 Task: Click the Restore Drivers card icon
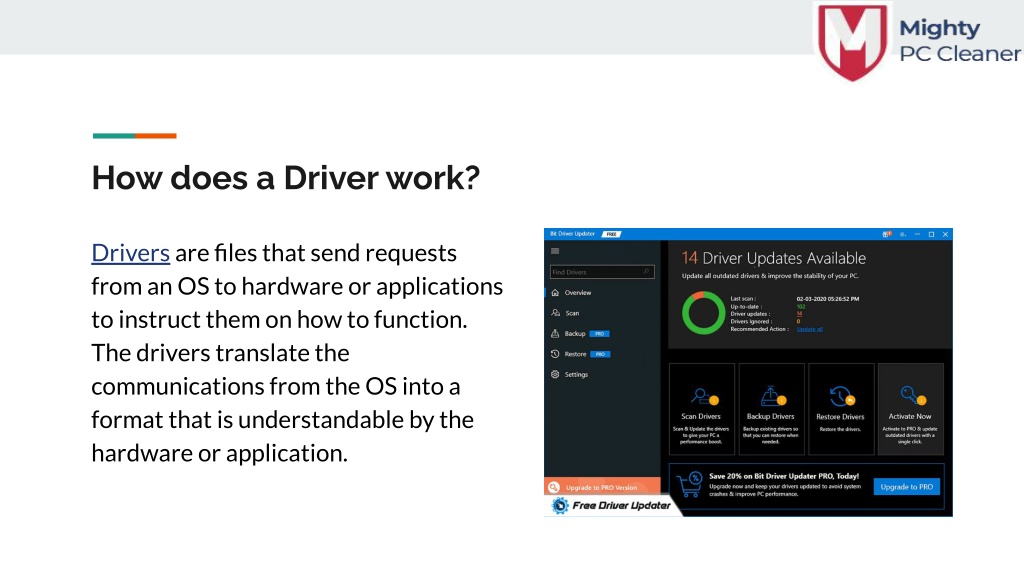pos(842,396)
